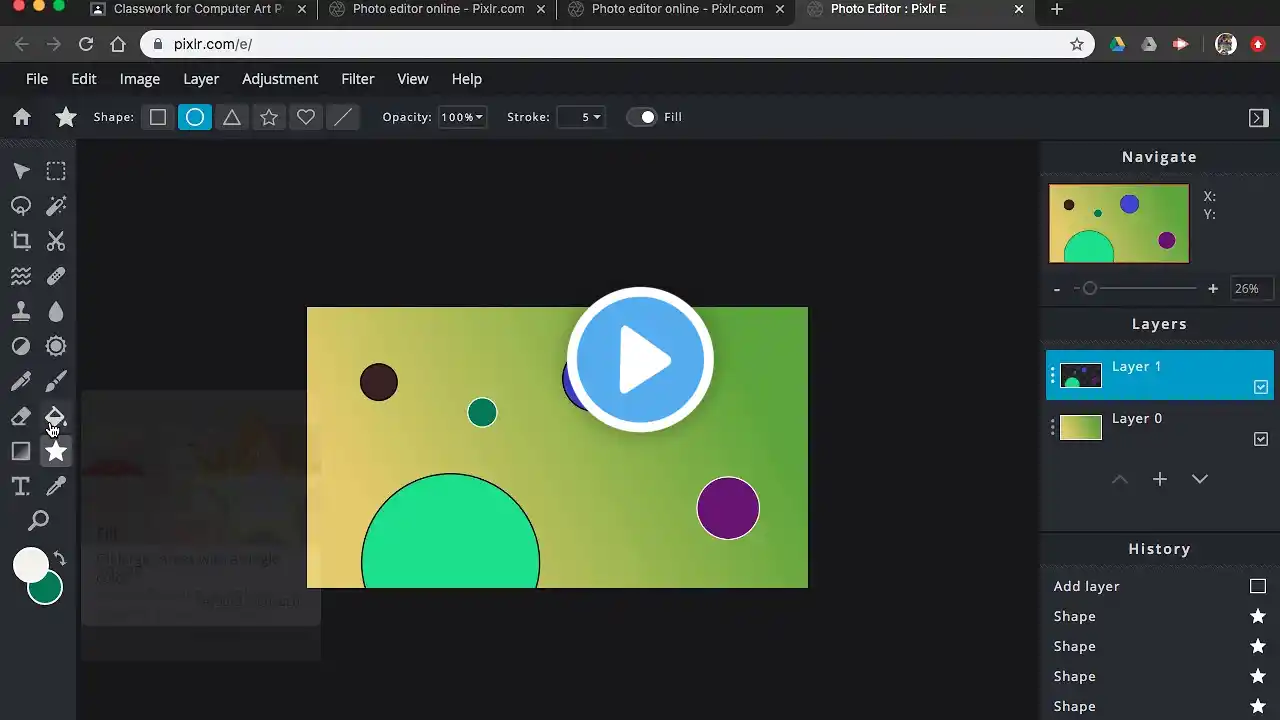Choose the ellipse shape option
1280x720 pixels.
coord(195,117)
